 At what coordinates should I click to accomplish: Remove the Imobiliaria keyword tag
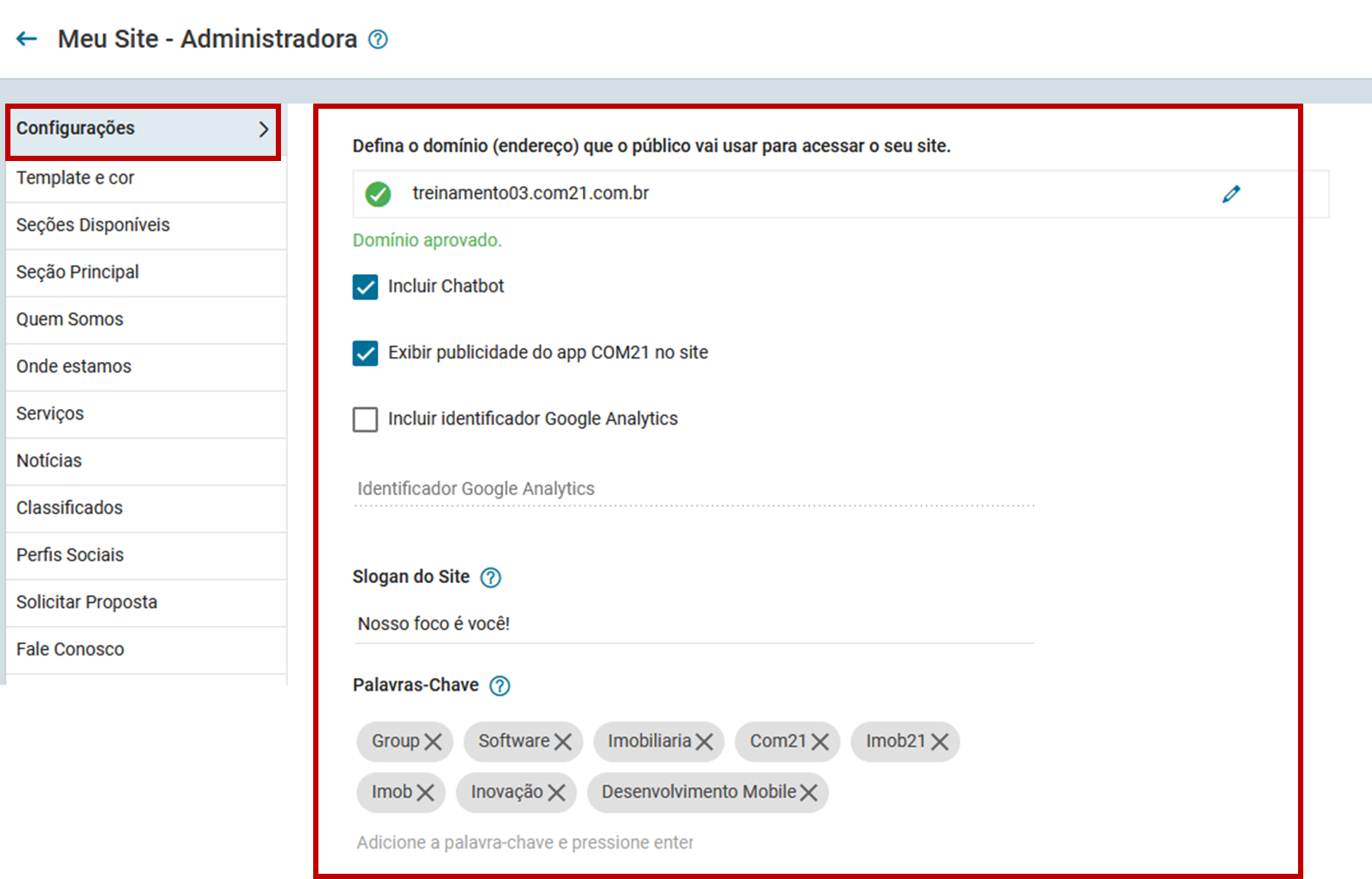click(x=705, y=741)
